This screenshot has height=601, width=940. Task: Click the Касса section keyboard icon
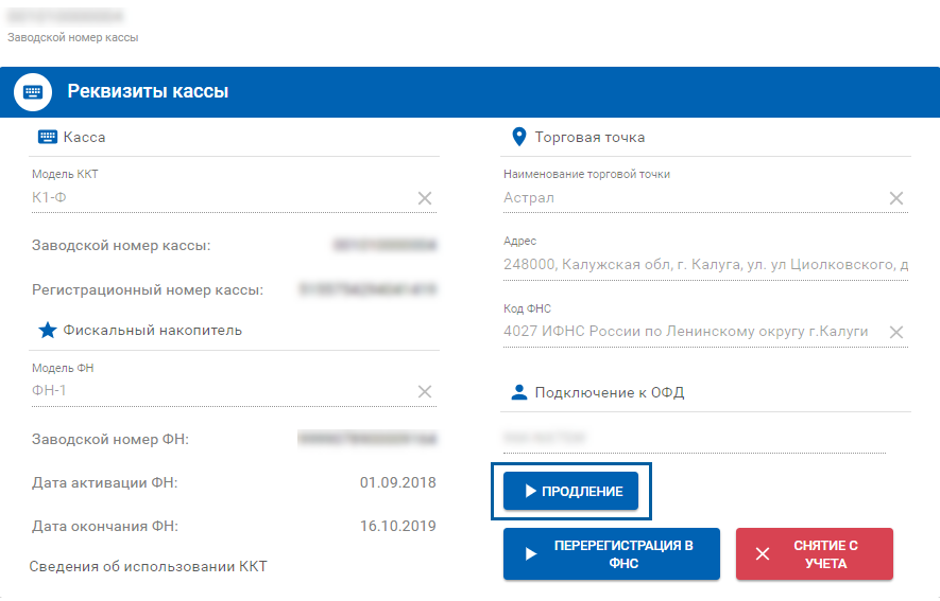coord(47,137)
